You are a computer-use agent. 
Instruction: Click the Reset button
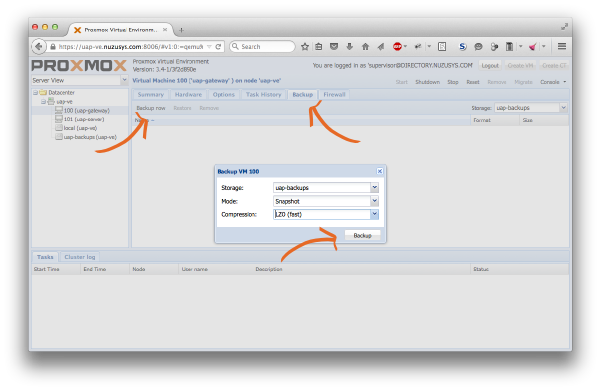[473, 82]
